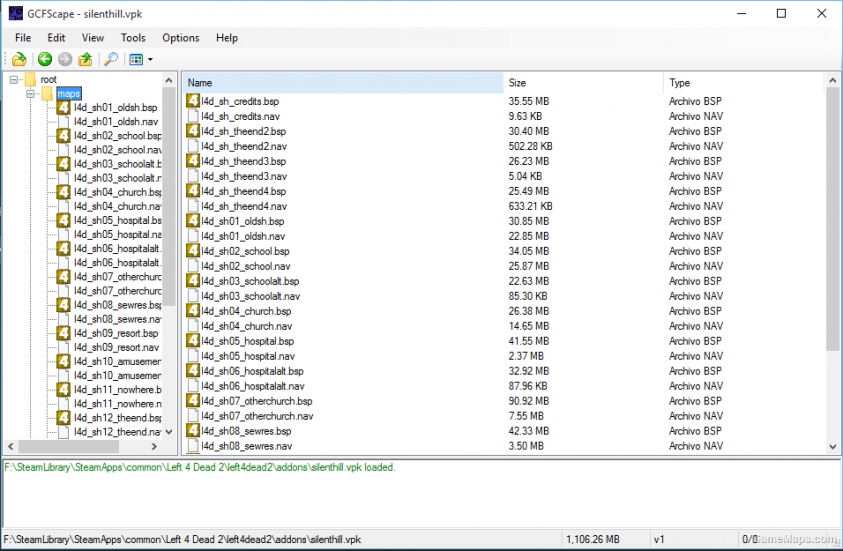The height and width of the screenshot is (551, 843).
Task: Sort by Type column header
Action: coord(743,83)
